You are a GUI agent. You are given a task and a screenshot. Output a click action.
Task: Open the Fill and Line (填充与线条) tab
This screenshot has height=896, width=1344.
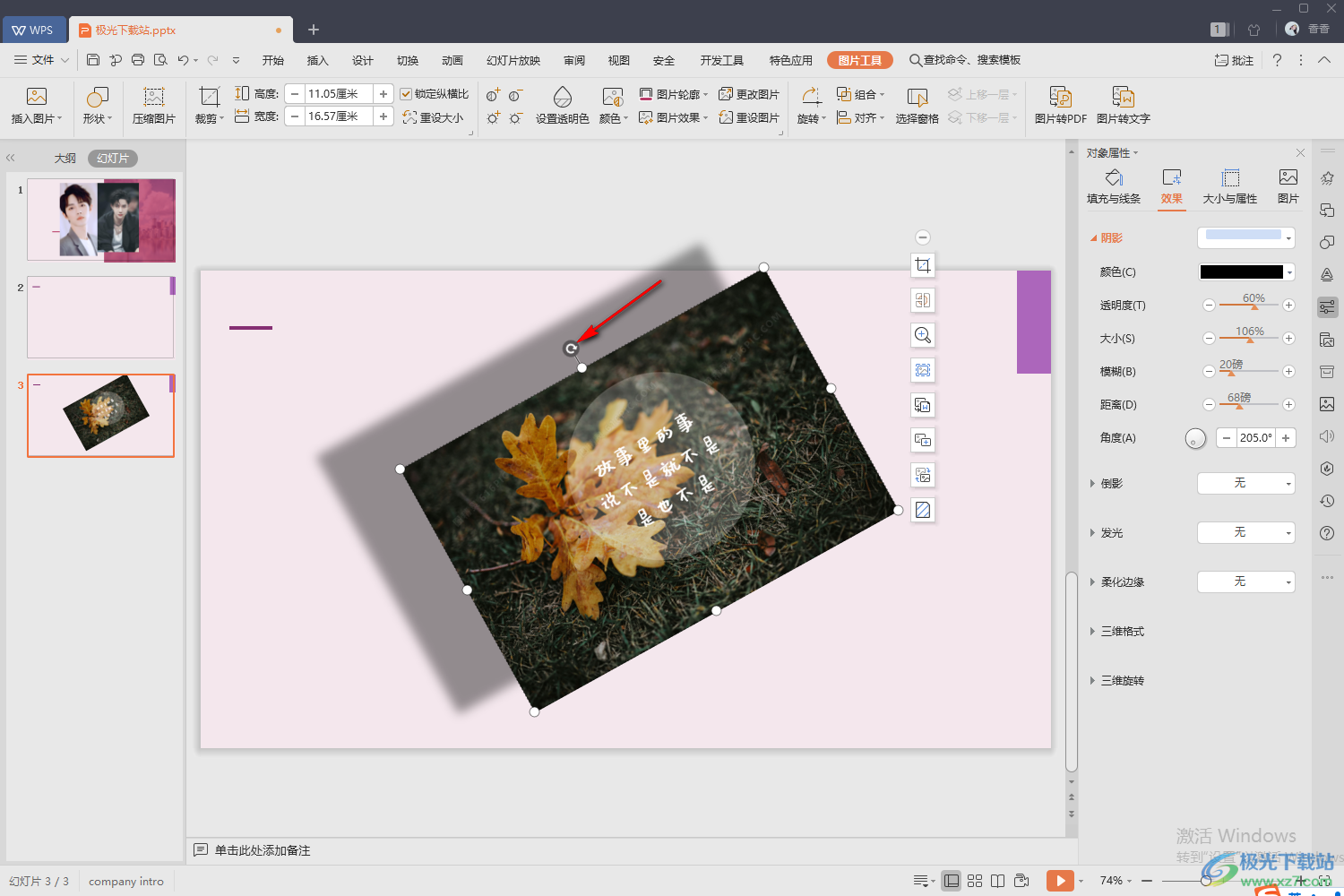[1114, 186]
